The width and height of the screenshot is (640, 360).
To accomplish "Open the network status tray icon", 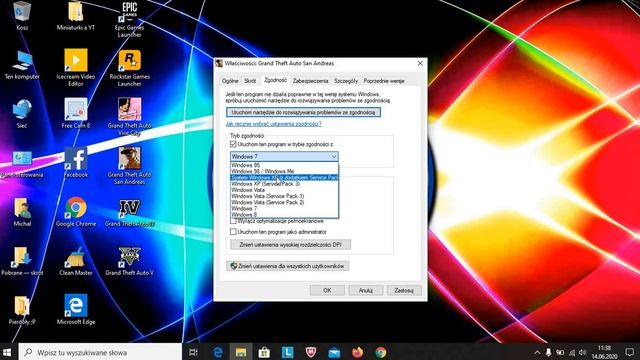I will pos(572,352).
